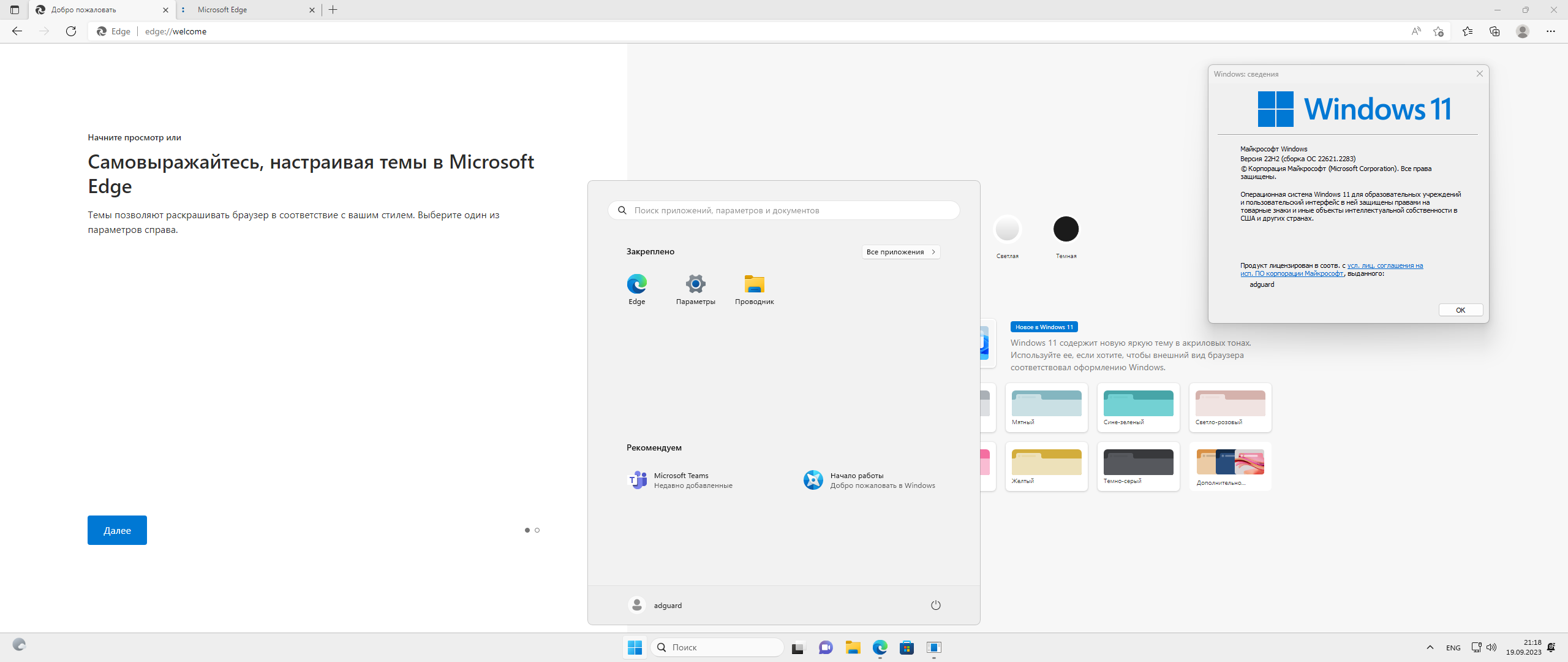Click adguard user account in Start
This screenshot has height=662, width=1568.
point(656,605)
